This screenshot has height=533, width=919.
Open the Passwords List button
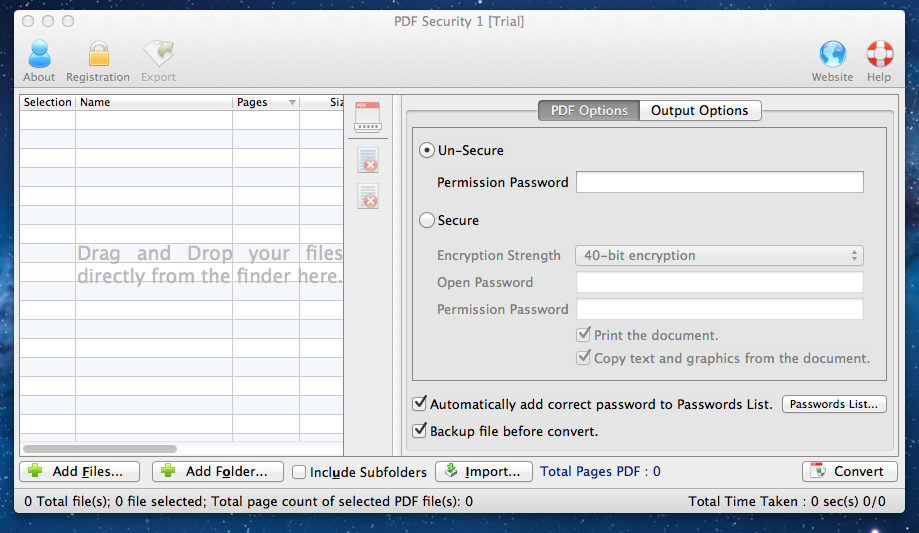pyautogui.click(x=833, y=404)
